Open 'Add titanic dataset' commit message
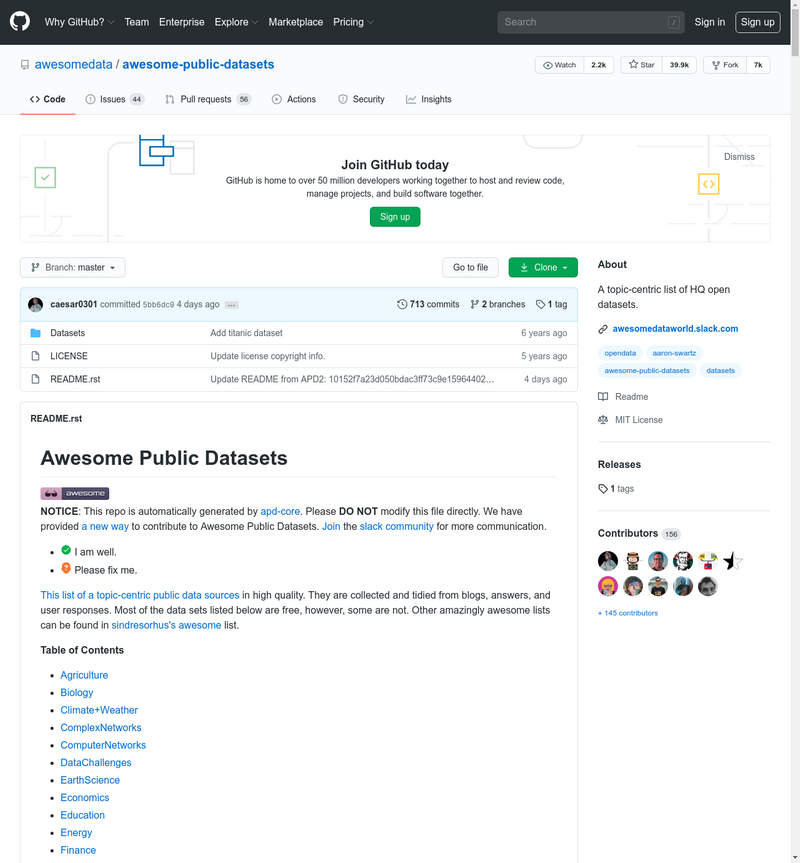Screen dimensions: 800x863 point(246,333)
